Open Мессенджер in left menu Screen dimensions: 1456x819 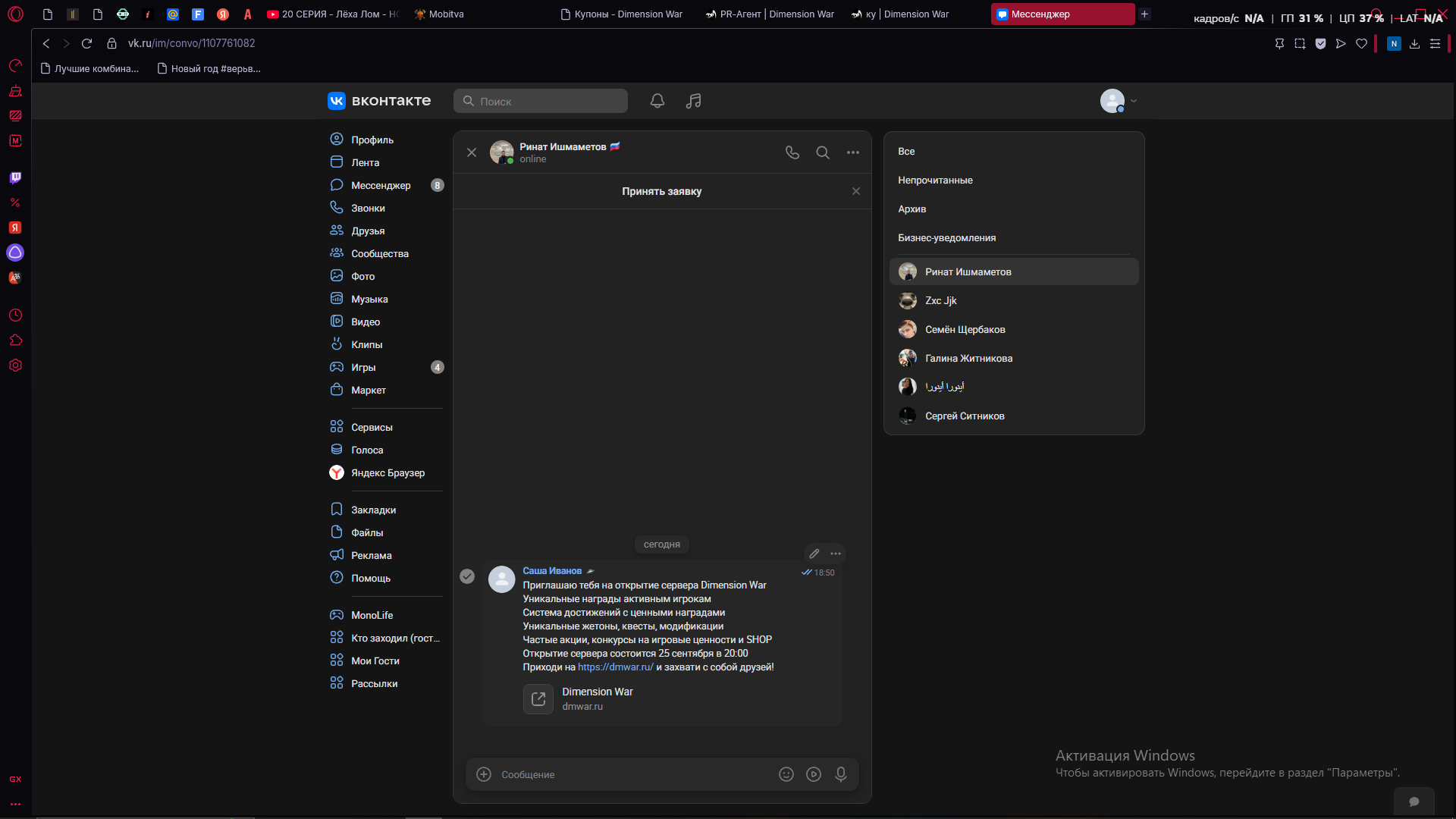387,185
